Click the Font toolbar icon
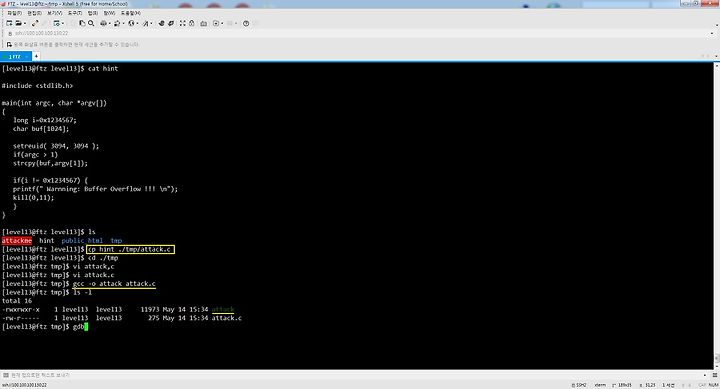720x389 pixels. tap(146, 23)
